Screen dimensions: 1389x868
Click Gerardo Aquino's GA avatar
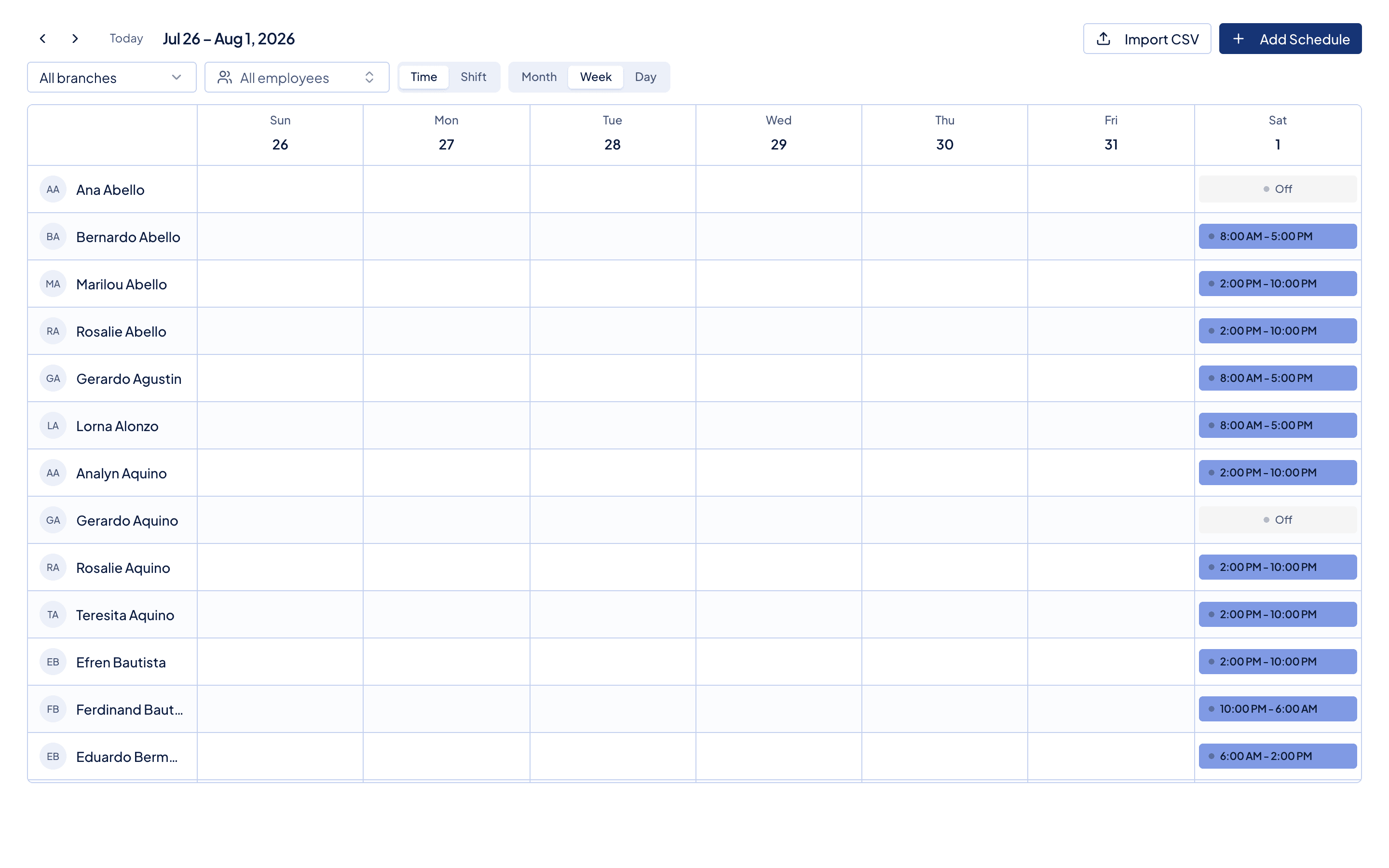pyautogui.click(x=53, y=520)
